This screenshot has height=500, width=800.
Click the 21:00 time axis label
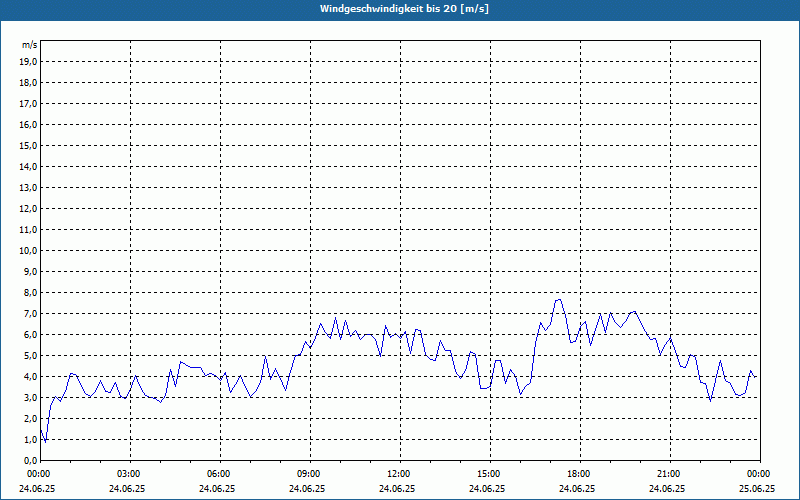pyautogui.click(x=668, y=474)
